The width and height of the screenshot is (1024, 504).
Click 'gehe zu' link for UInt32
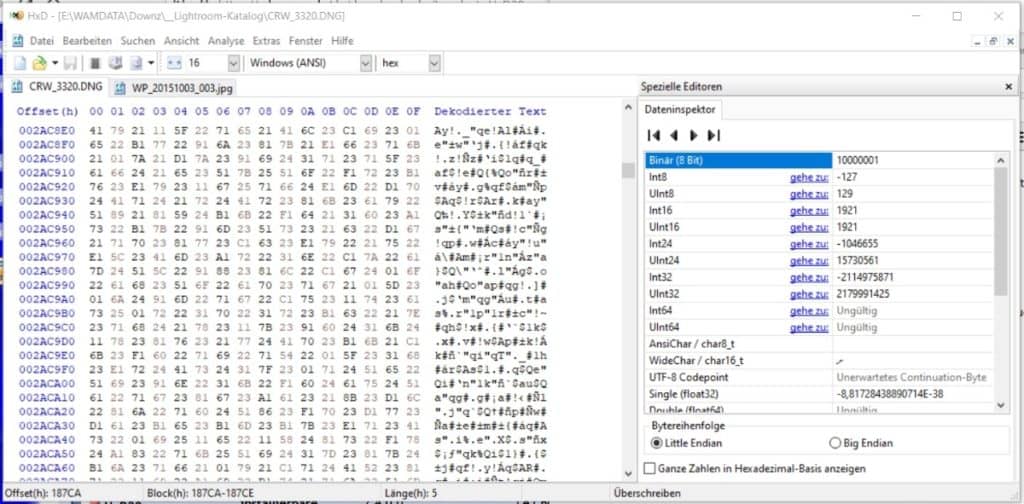click(809, 294)
